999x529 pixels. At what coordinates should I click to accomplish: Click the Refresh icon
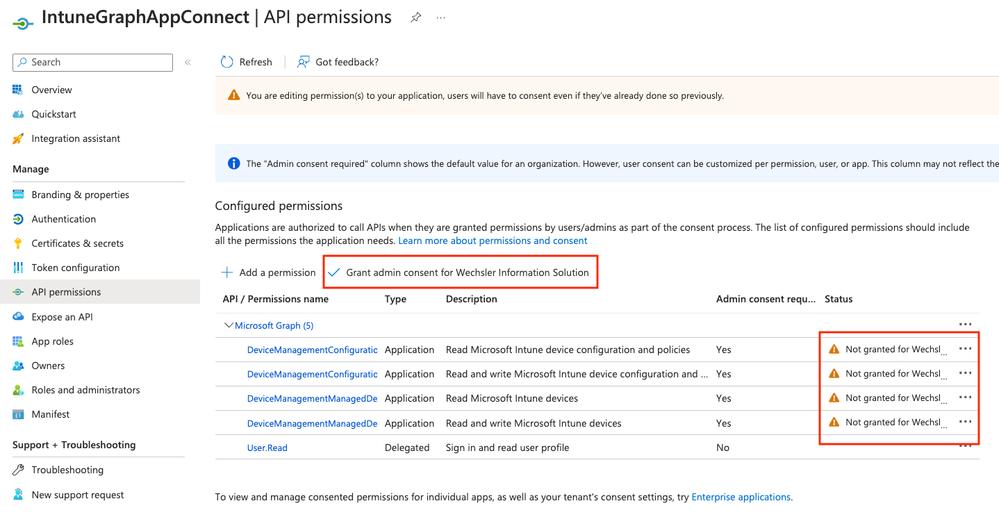click(227, 62)
